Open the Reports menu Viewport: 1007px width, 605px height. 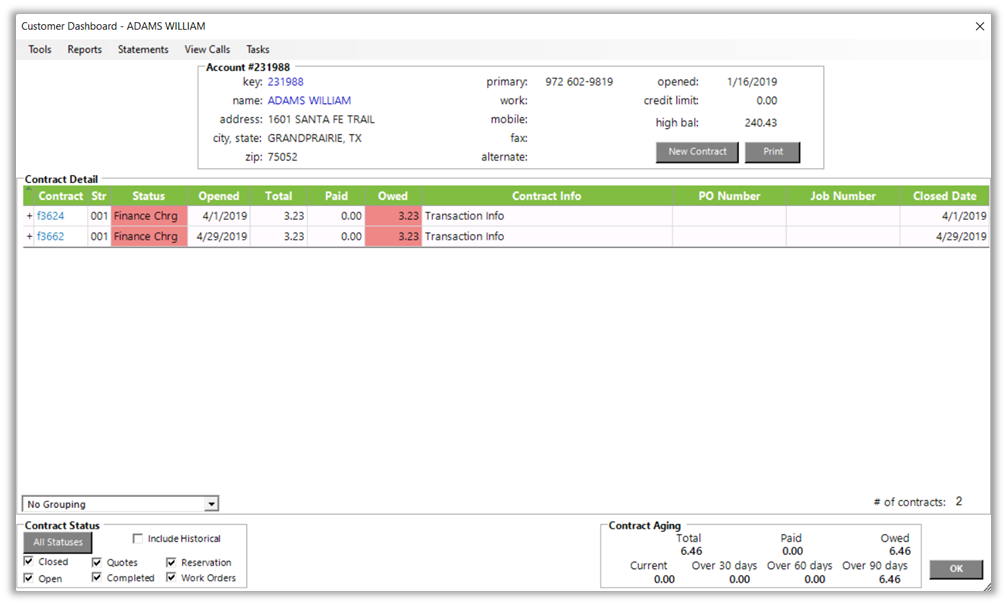[x=85, y=50]
